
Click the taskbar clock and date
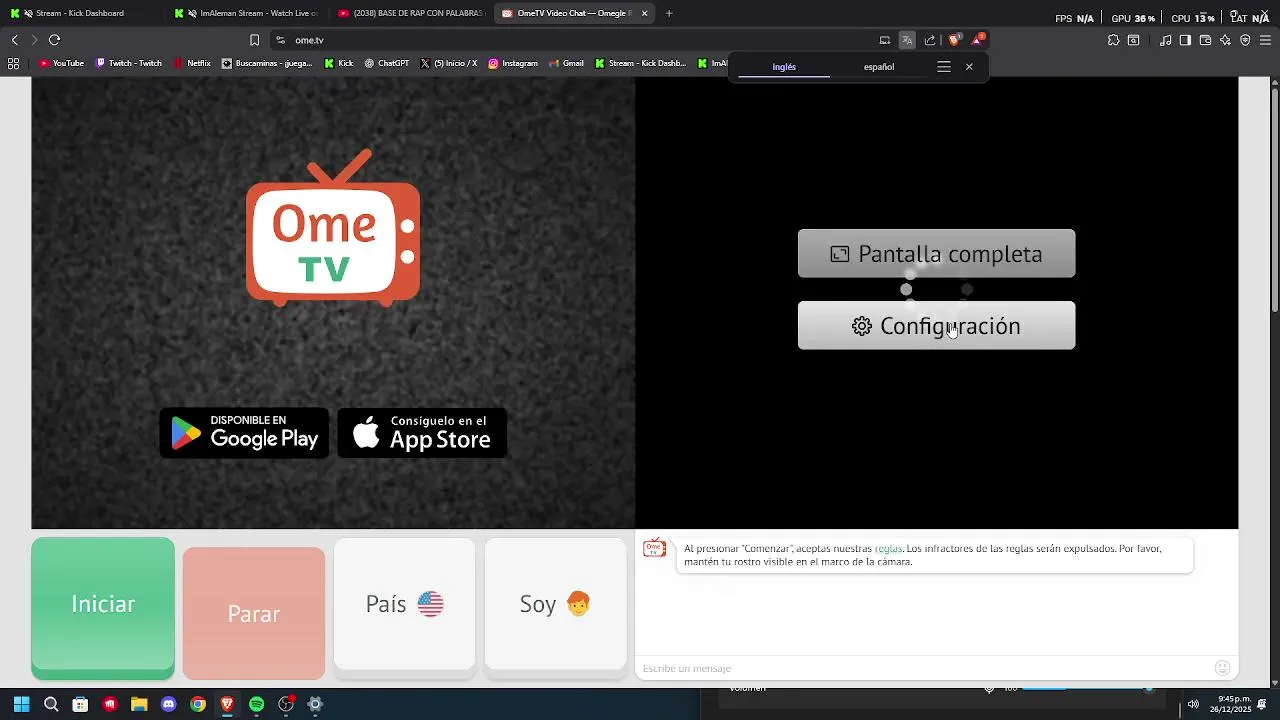(1230, 704)
